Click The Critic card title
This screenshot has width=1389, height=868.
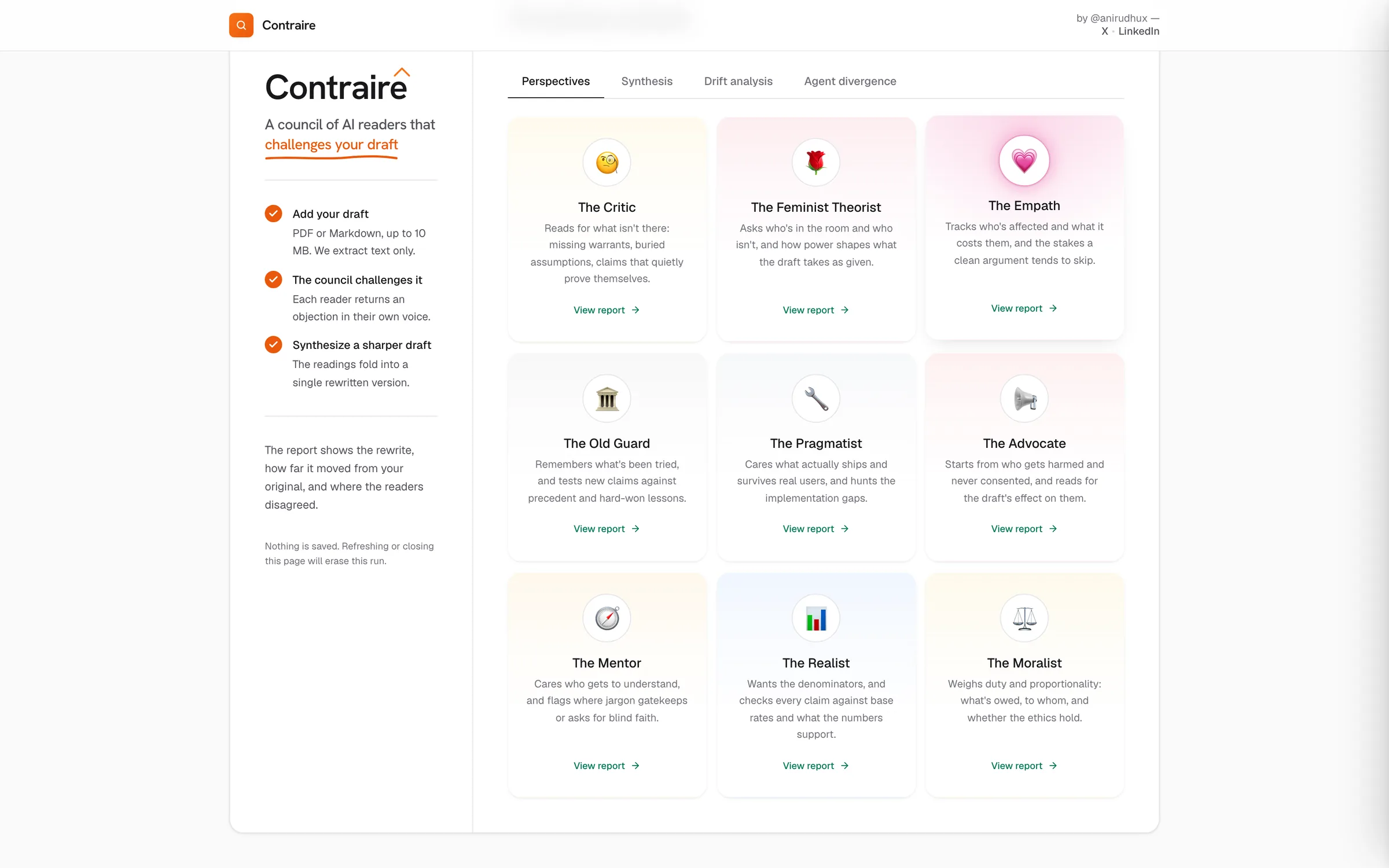[607, 207]
